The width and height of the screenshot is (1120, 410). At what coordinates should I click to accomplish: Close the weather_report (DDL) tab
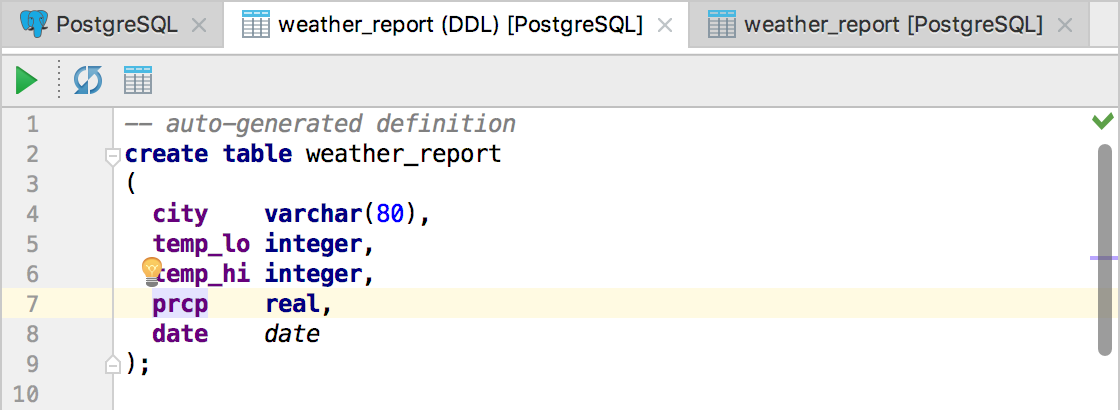coord(665,26)
